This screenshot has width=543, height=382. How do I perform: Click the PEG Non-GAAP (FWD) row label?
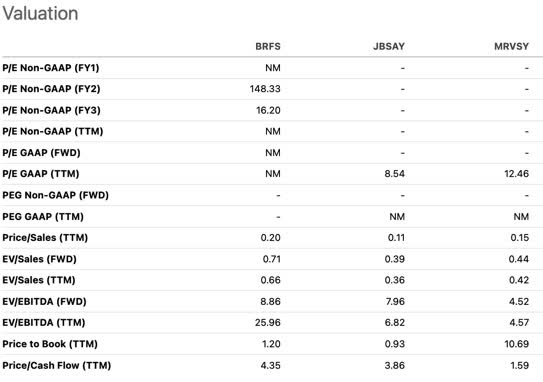click(55, 195)
